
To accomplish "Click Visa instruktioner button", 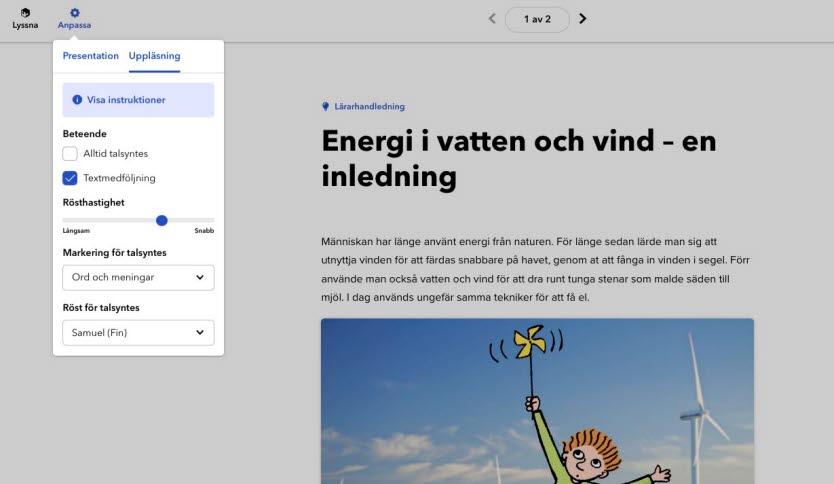I will pyautogui.click(x=138, y=100).
